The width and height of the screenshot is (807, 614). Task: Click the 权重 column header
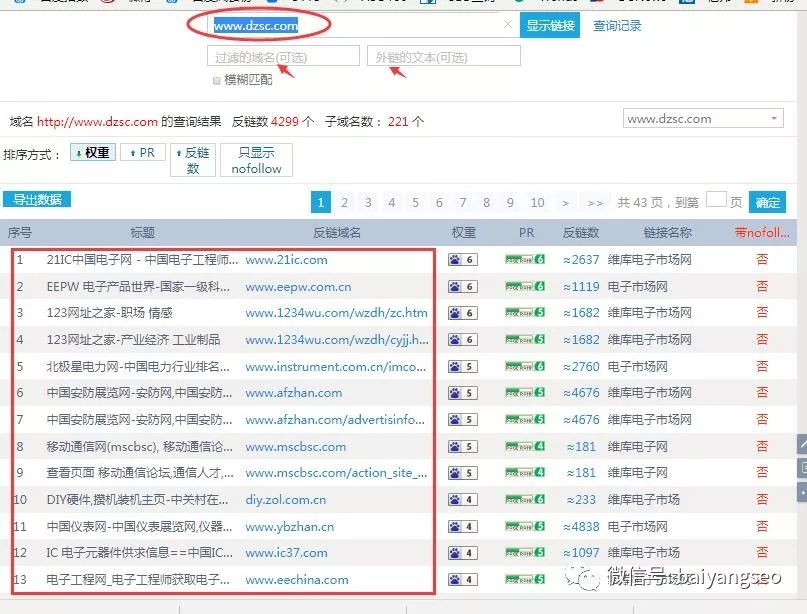point(463,233)
